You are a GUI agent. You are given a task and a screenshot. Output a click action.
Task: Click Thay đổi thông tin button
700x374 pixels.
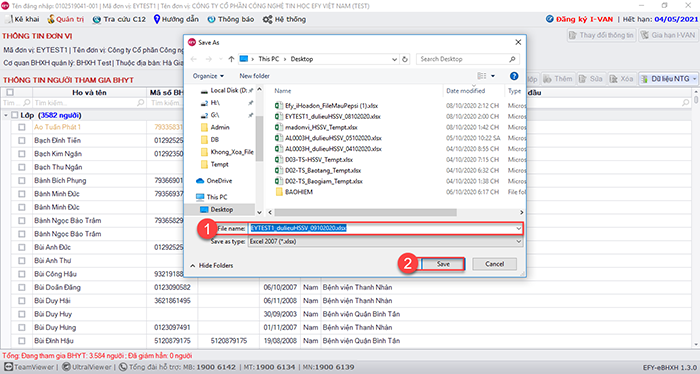point(601,35)
